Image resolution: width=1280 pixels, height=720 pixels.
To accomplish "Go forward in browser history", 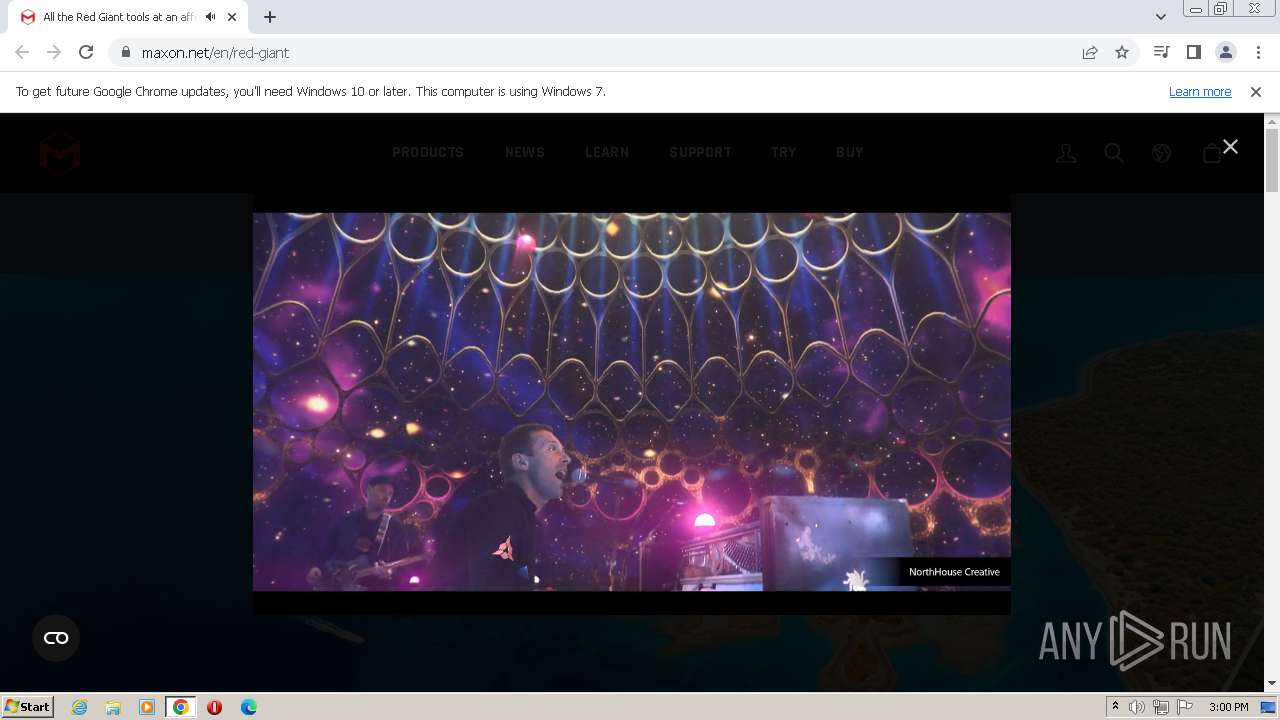I will pos(54,52).
